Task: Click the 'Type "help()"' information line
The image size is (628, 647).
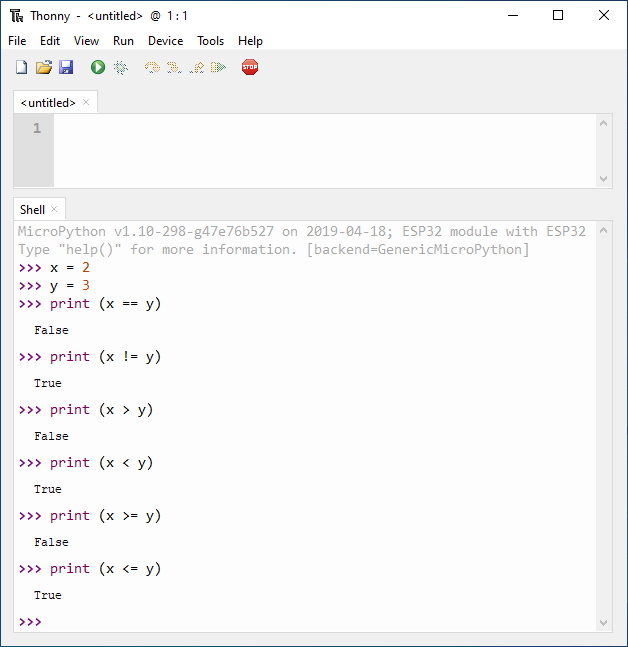Action: [x=273, y=249]
